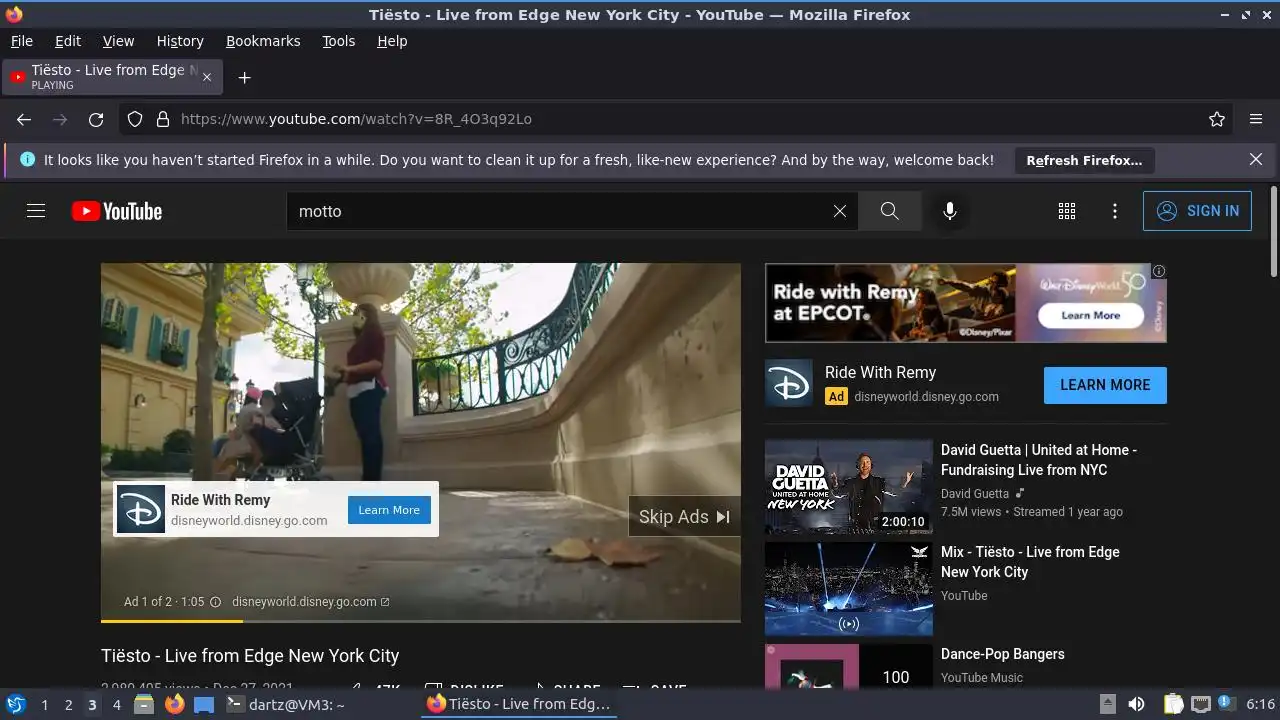Launch the file manager from the taskbar
This screenshot has width=1280, height=720.
(x=144, y=704)
